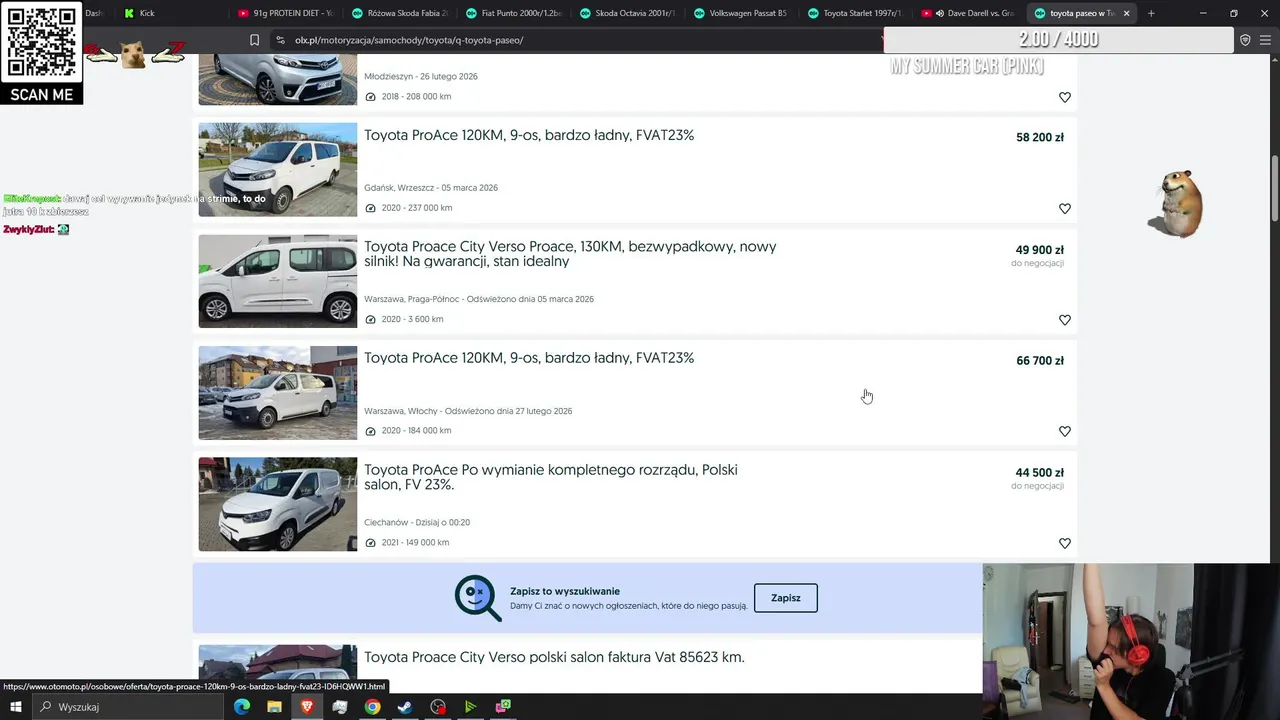Viewport: 1280px width, 720px height.
Task: Click the bookmark icon in the address bar
Action: coord(254,40)
